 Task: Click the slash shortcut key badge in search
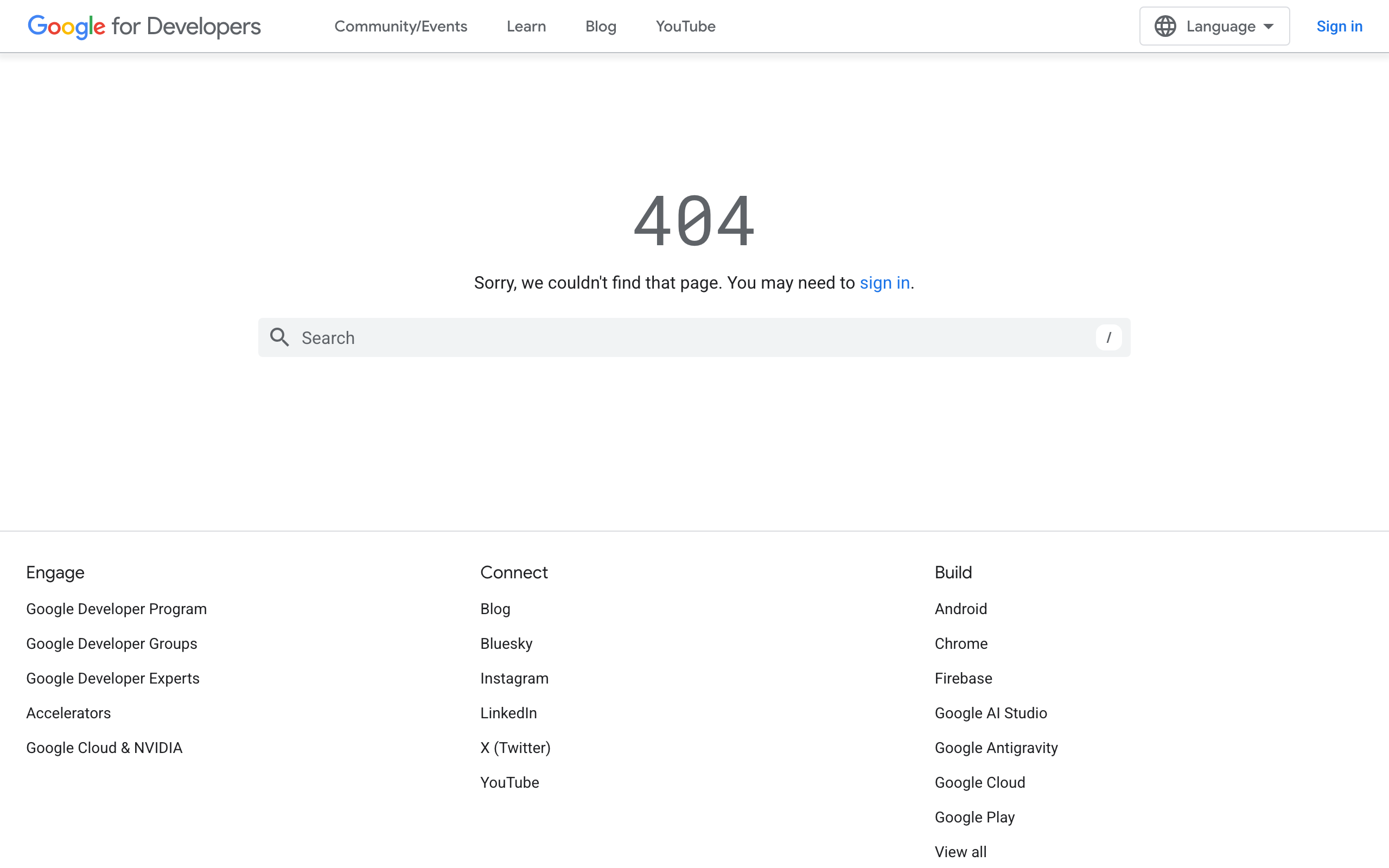[1108, 337]
